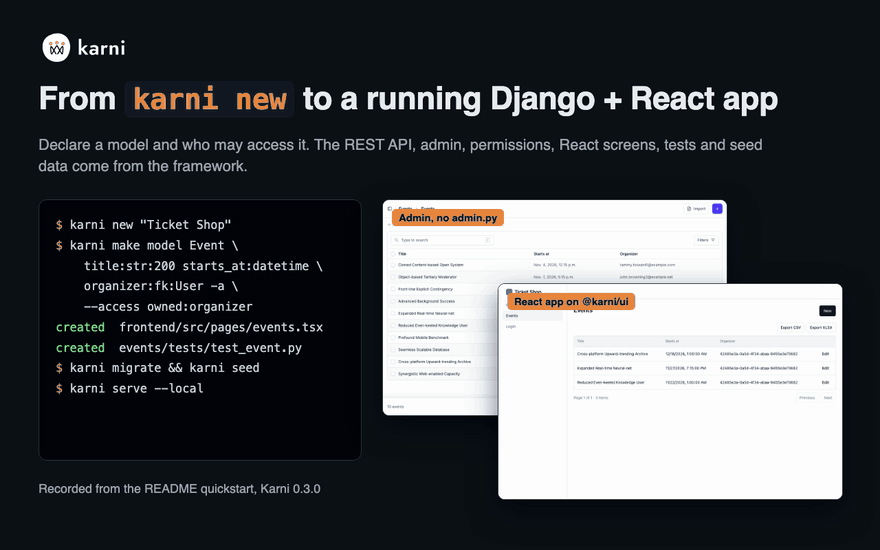Check the Synergistic Web-enabled Capacity row checkbox

coord(393,374)
